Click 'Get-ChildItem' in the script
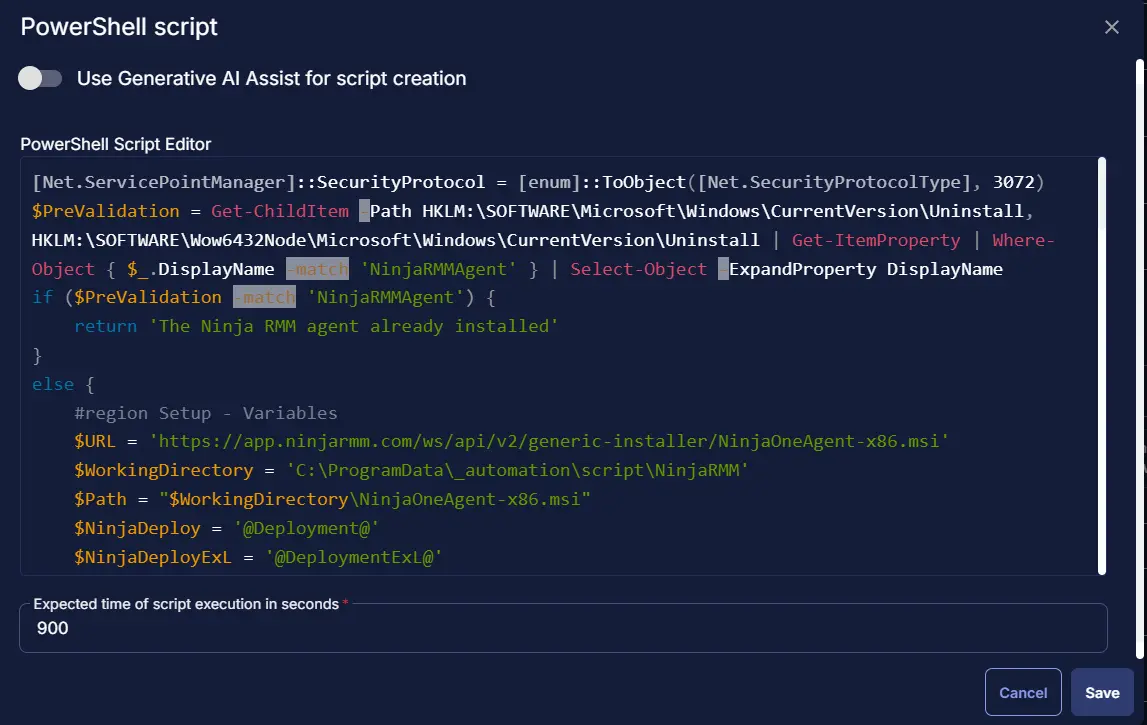Image resolution: width=1147 pixels, height=725 pixels. 280,211
